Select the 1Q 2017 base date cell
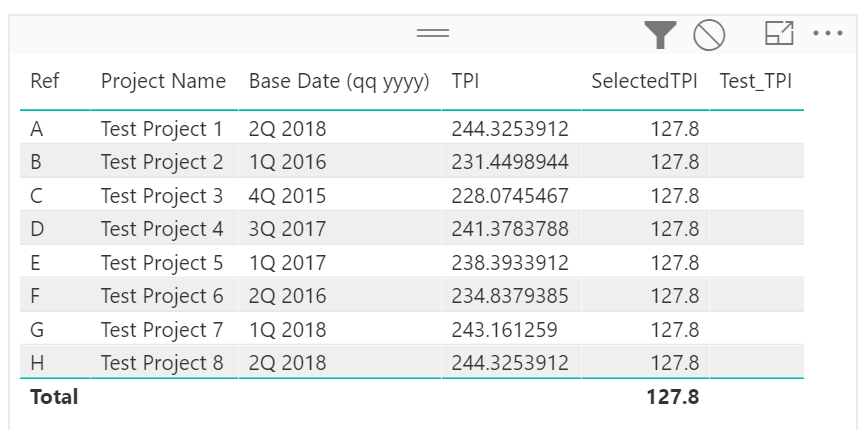This screenshot has height=430, width=862. click(288, 263)
